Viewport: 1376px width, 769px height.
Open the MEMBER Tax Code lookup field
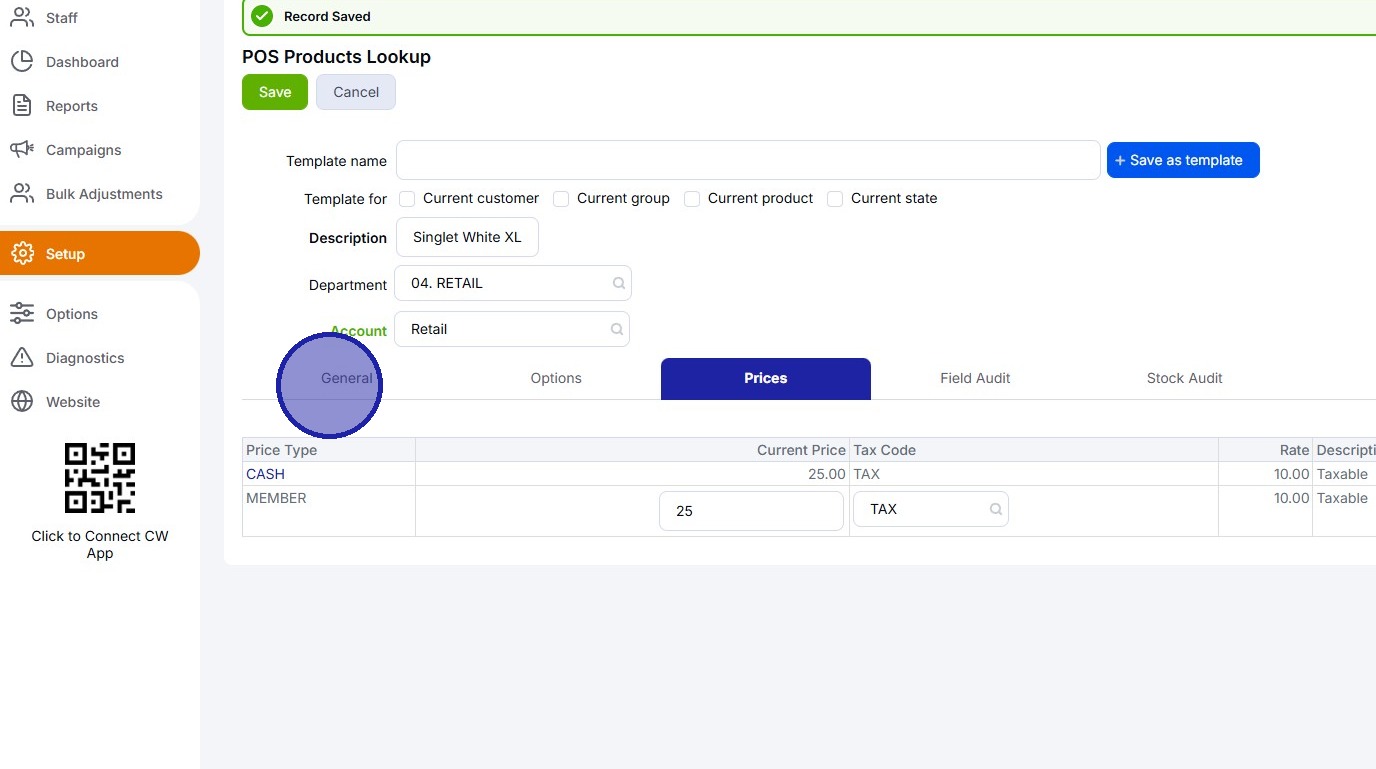coord(931,509)
